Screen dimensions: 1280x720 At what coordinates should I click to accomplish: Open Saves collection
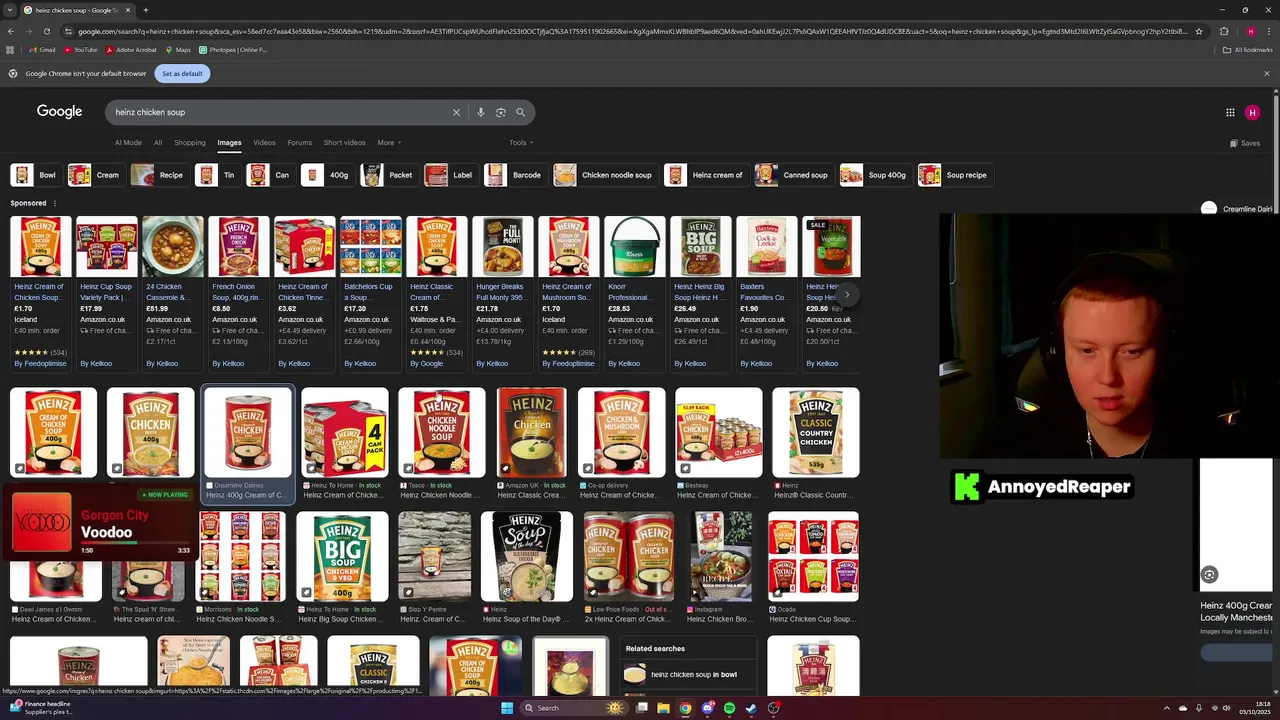pos(1245,143)
